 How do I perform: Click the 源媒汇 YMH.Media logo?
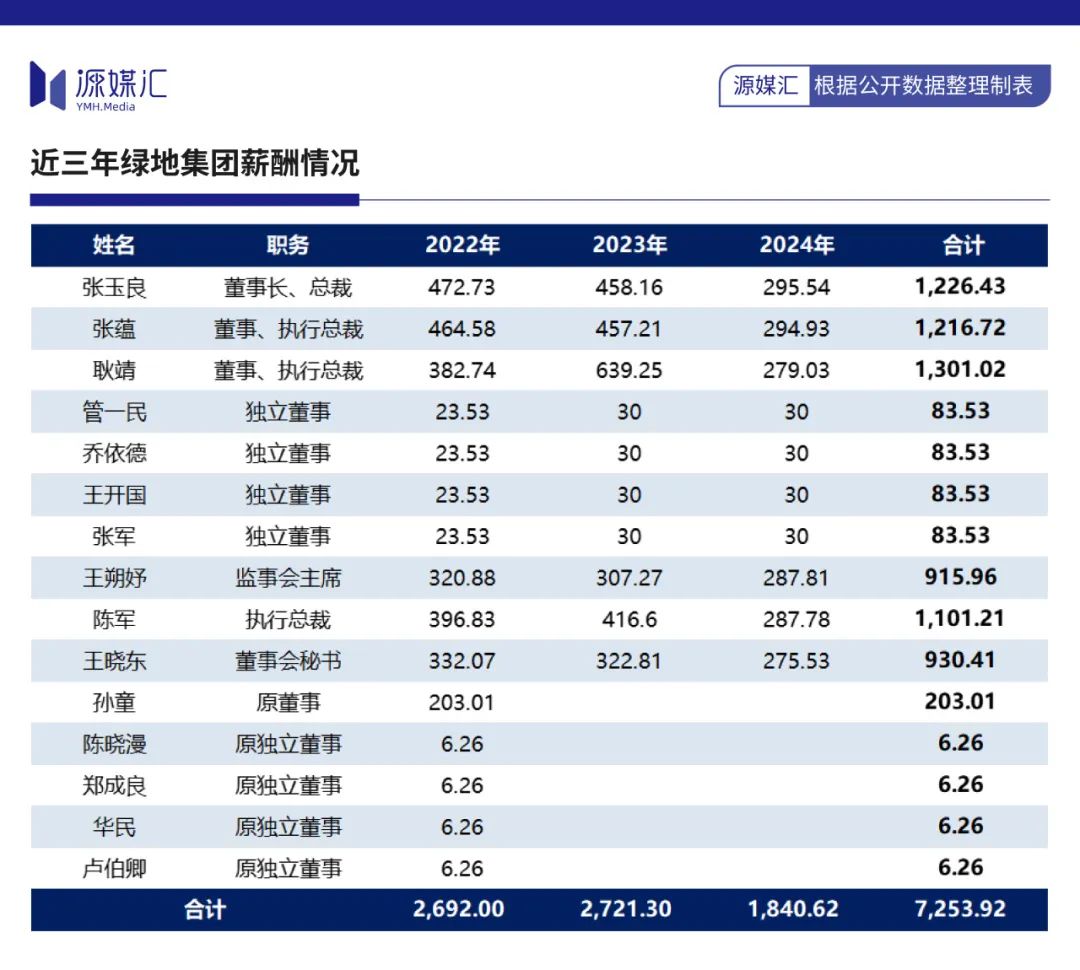click(98, 86)
